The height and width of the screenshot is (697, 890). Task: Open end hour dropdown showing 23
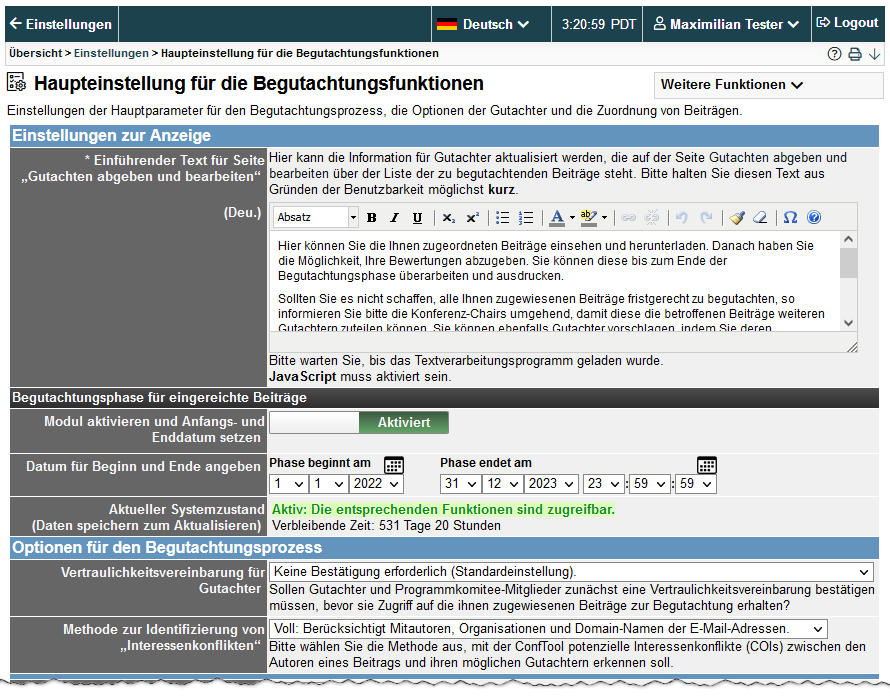tap(604, 484)
